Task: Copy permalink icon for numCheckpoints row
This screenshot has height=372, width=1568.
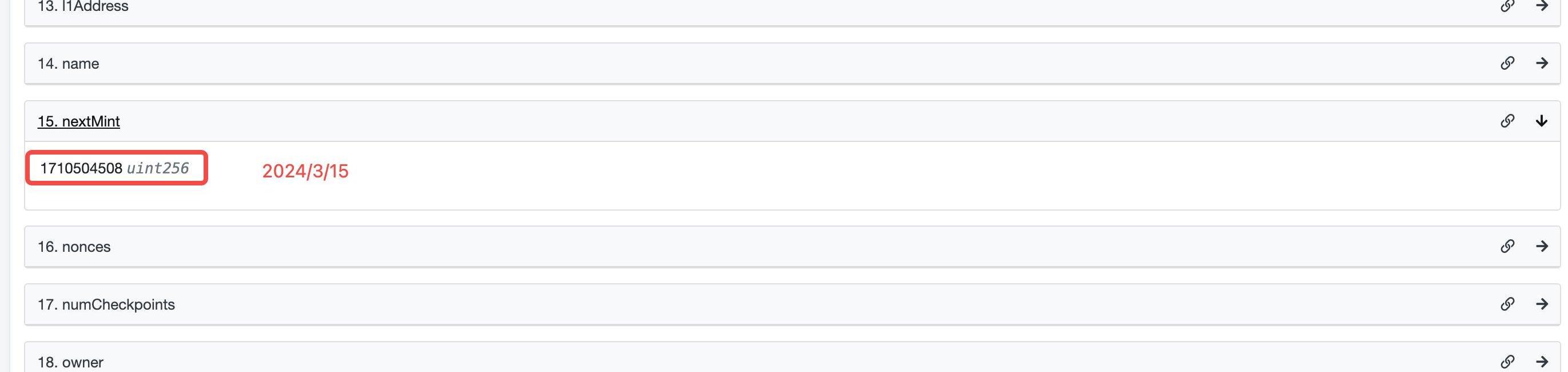Action: tap(1507, 304)
